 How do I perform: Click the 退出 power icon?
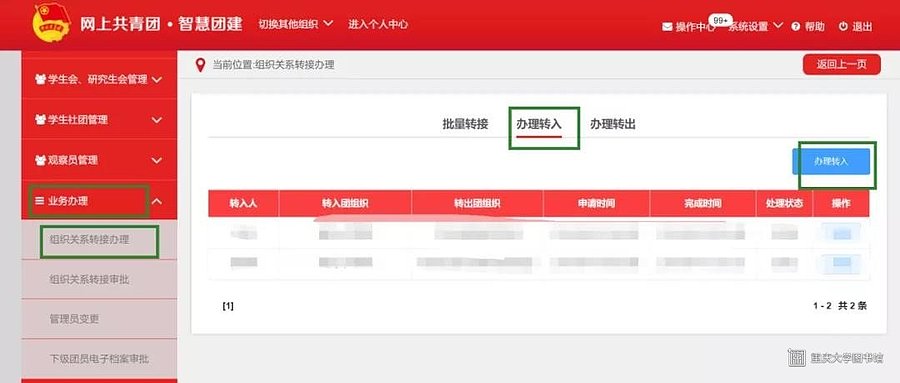pos(843,26)
